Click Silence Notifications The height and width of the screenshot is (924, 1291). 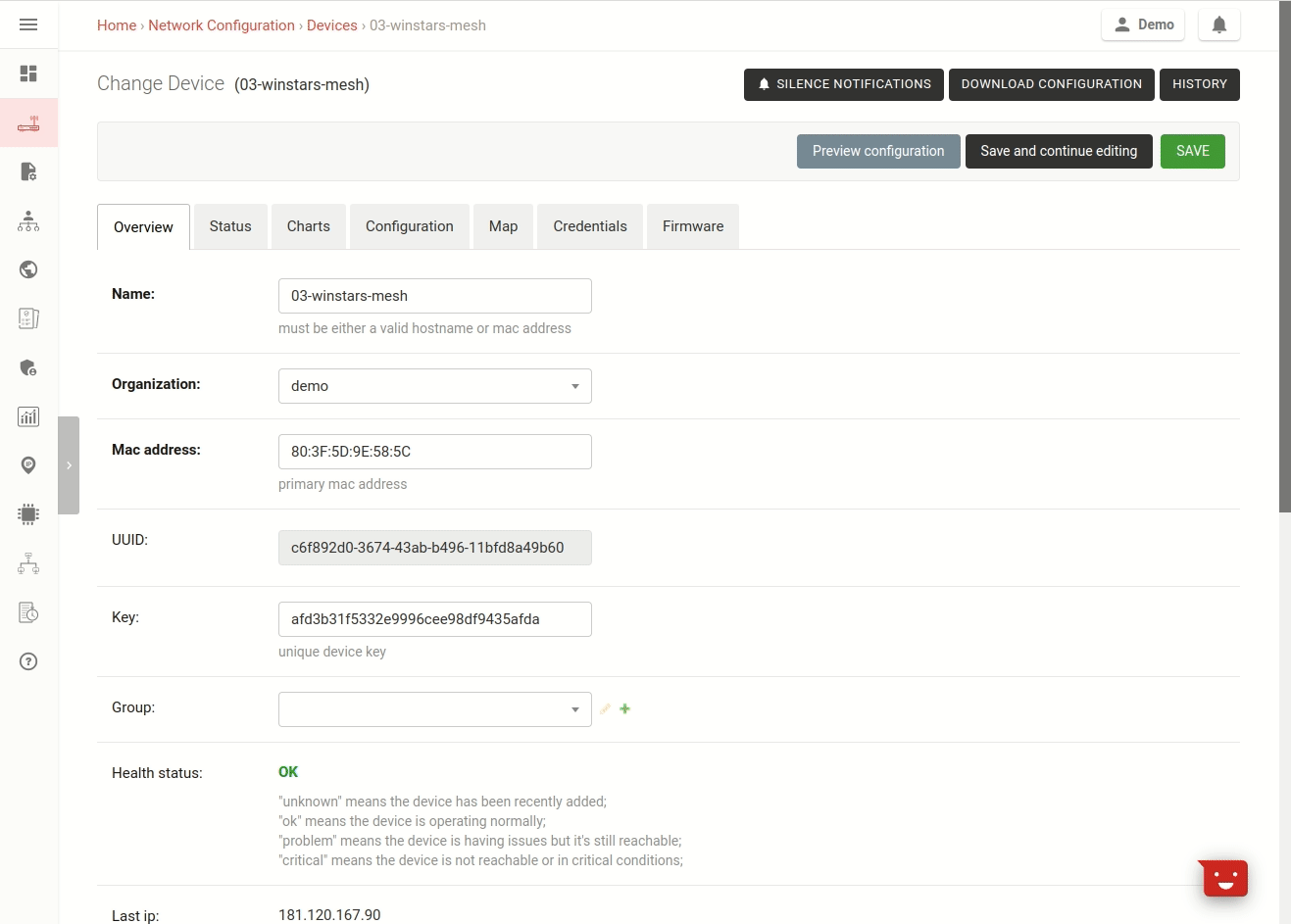[x=843, y=84]
